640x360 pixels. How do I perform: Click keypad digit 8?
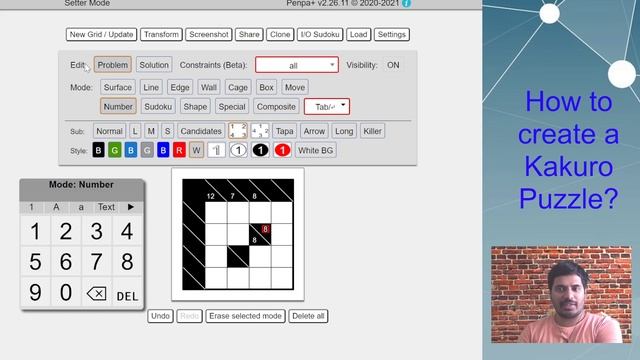[127, 262]
